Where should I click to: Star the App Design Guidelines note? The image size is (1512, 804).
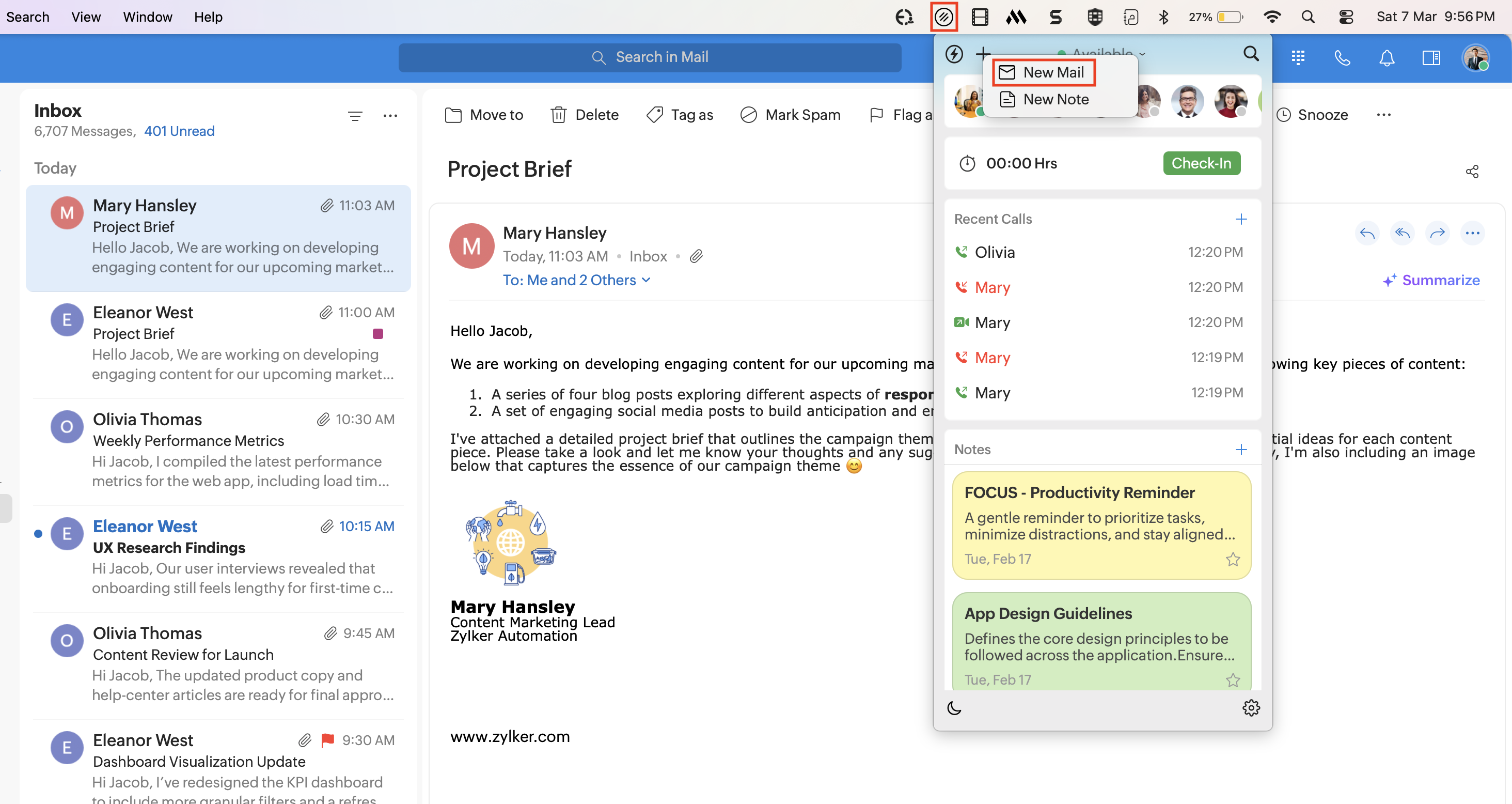pos(1233,679)
